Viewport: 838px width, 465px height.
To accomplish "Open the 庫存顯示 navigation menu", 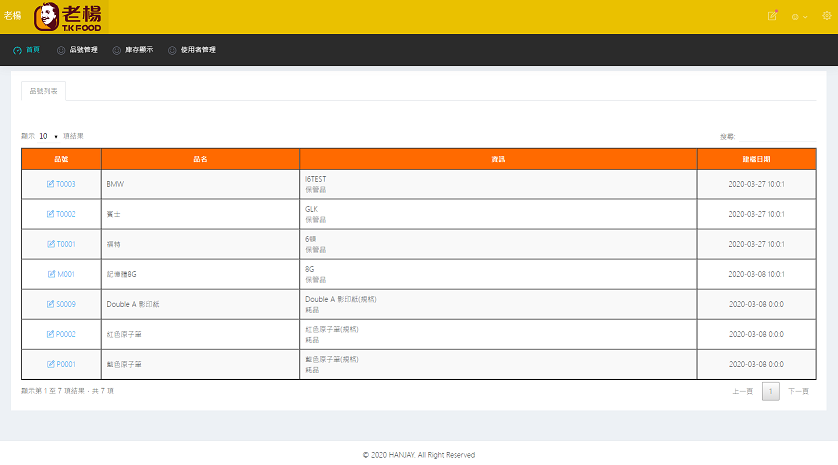I will click(x=133, y=50).
